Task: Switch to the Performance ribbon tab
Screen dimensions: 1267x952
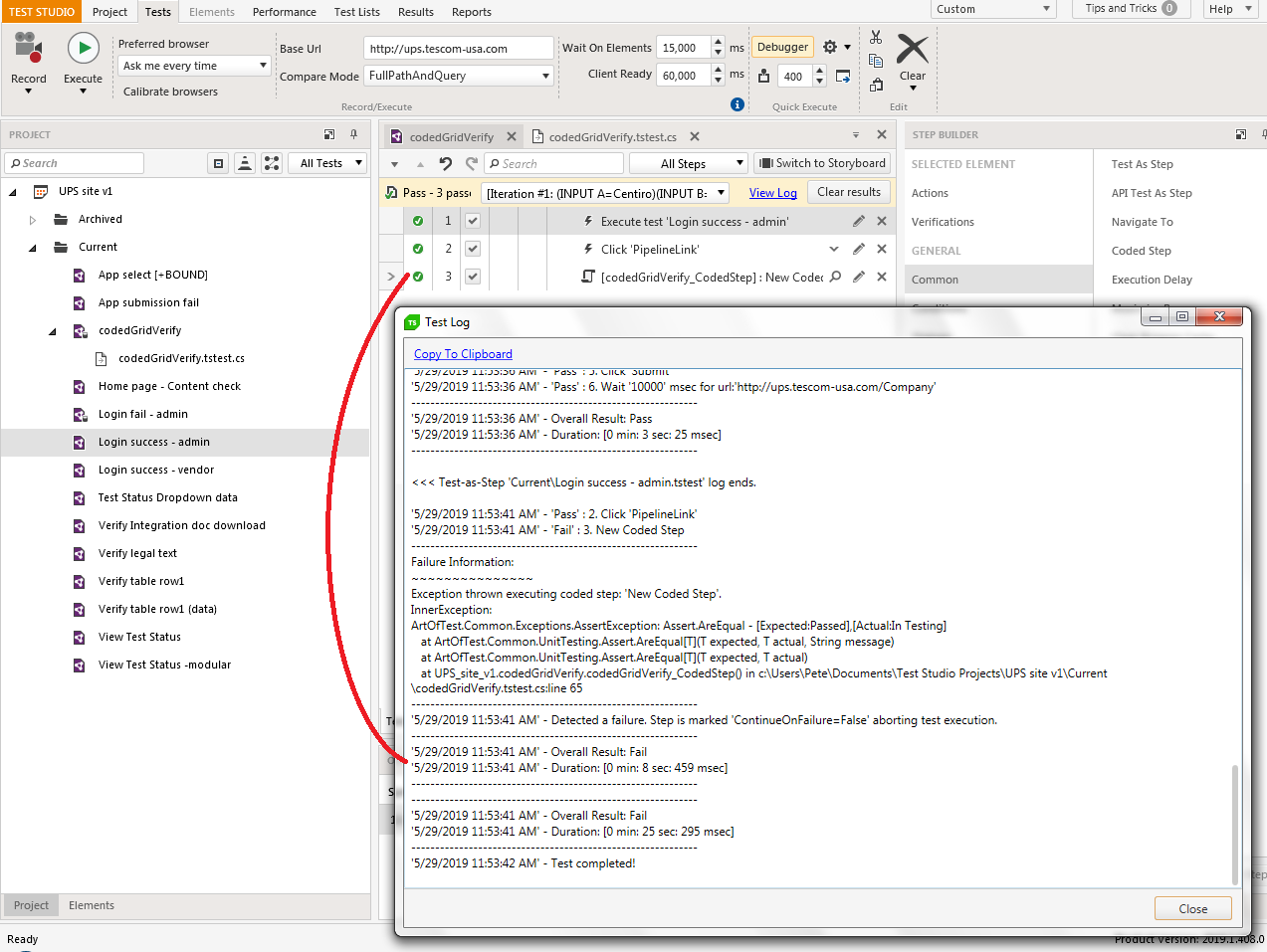Action: click(x=284, y=12)
